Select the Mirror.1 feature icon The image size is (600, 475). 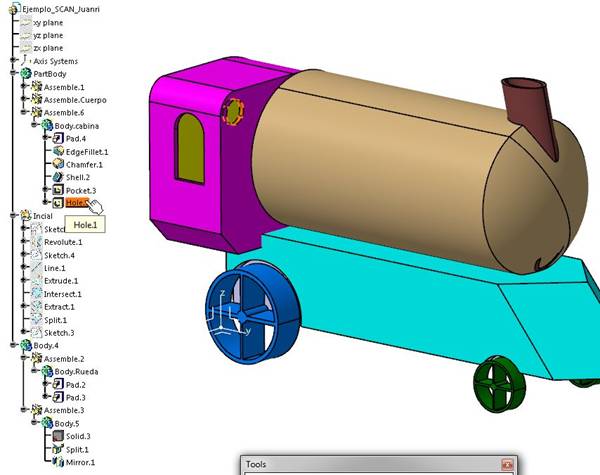click(58, 463)
